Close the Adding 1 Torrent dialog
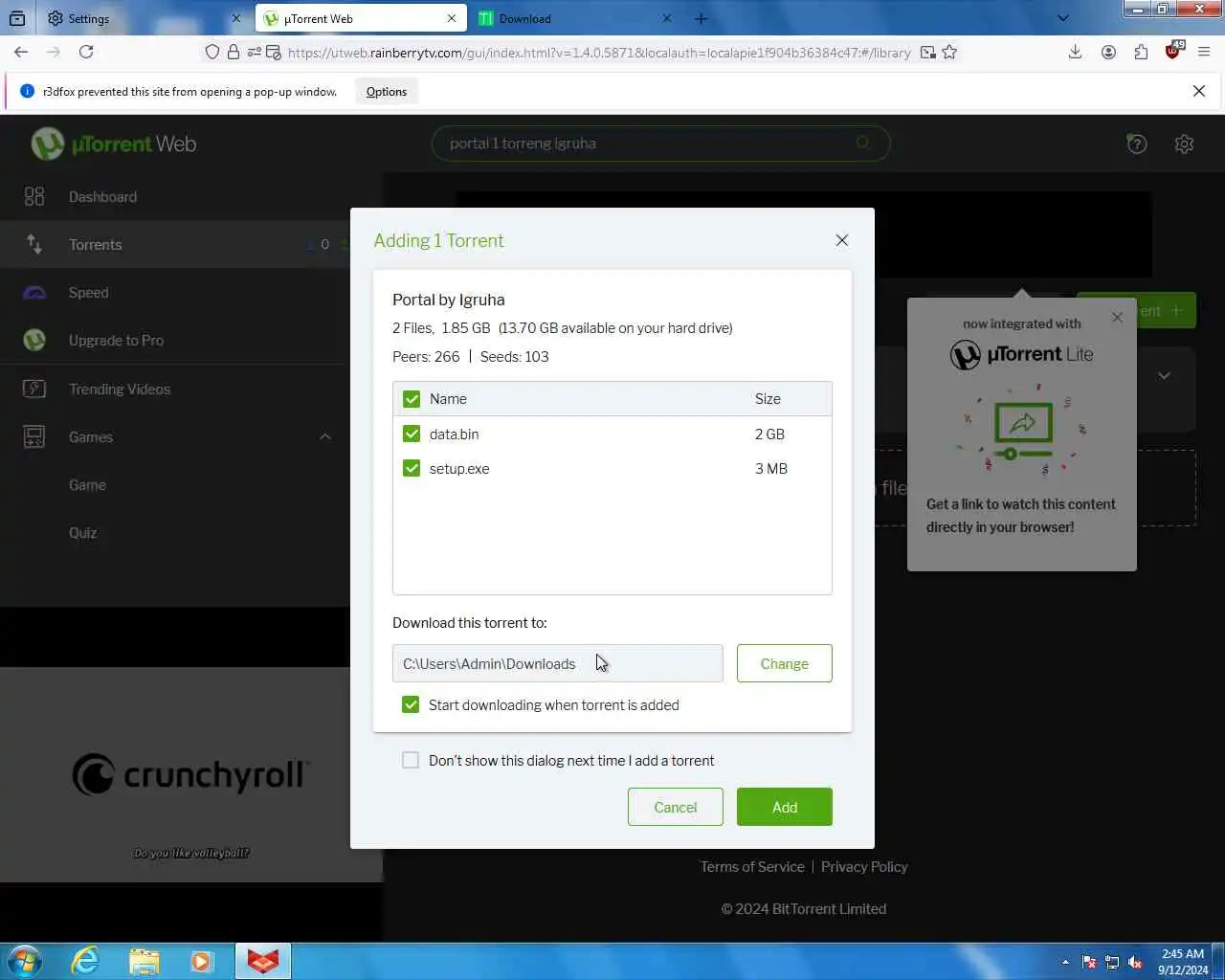The image size is (1225, 980). coord(842,240)
